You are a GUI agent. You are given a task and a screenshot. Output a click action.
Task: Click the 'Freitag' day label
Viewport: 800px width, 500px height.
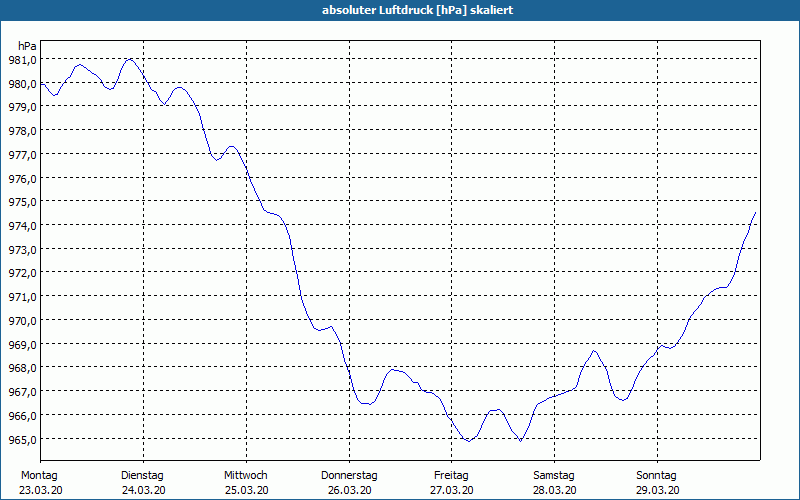coord(451,476)
